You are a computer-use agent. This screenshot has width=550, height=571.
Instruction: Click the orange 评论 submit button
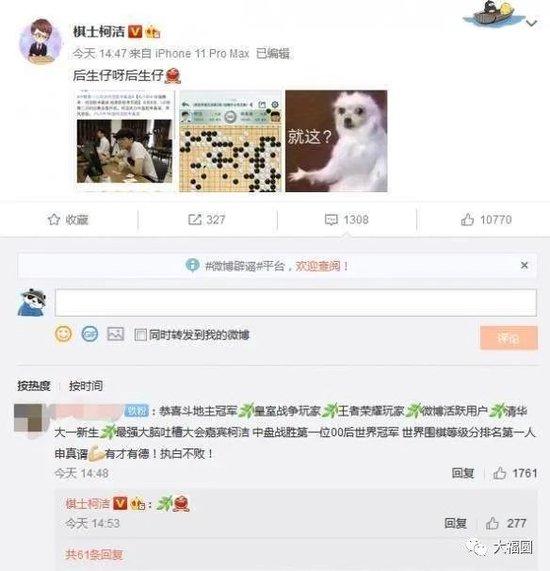(509, 338)
